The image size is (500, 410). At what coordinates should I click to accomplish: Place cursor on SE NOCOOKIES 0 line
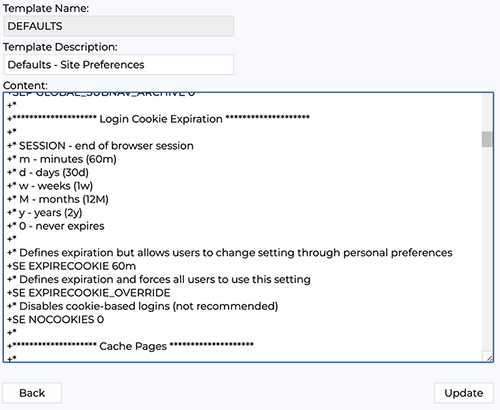coord(56,319)
